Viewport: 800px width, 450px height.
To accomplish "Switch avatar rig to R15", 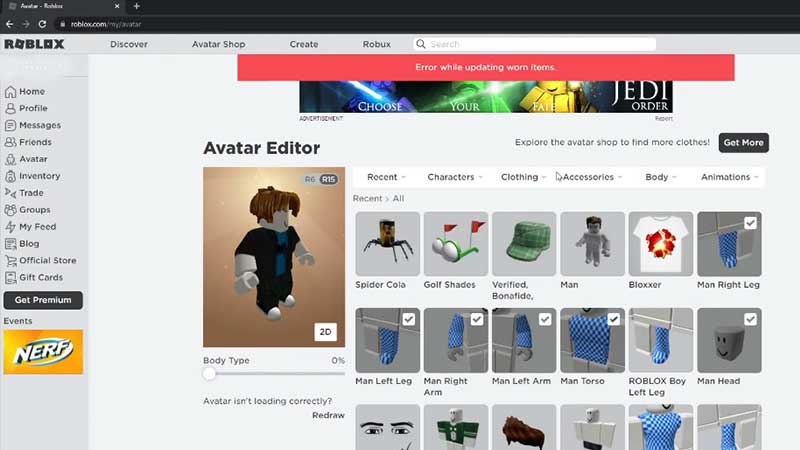I will click(329, 180).
